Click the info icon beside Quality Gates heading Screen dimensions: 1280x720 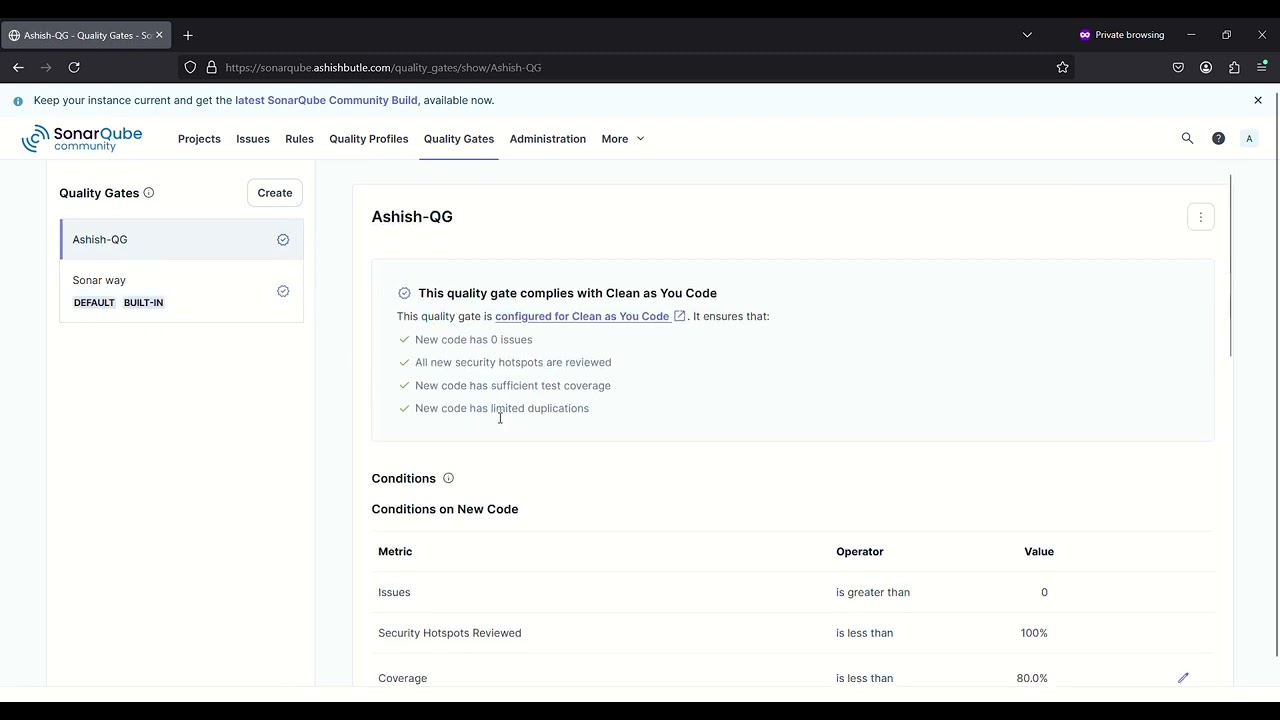[x=149, y=193]
